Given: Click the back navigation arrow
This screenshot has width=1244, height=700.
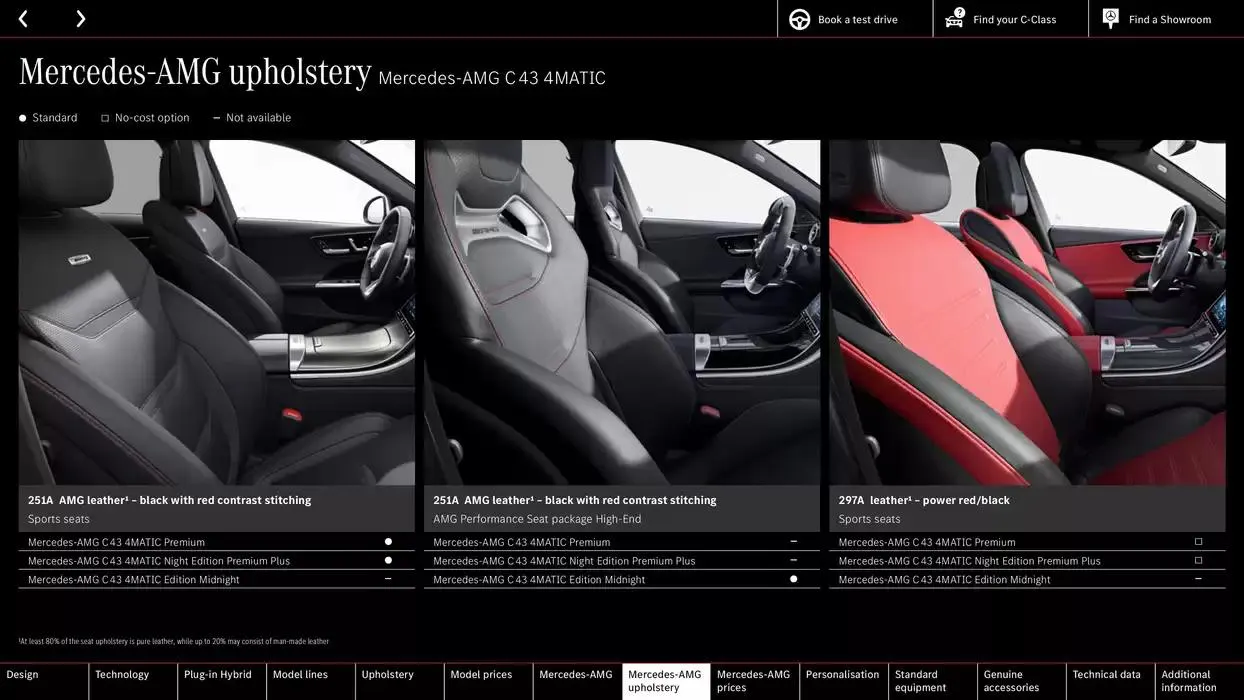Looking at the screenshot, I should (x=22, y=17).
